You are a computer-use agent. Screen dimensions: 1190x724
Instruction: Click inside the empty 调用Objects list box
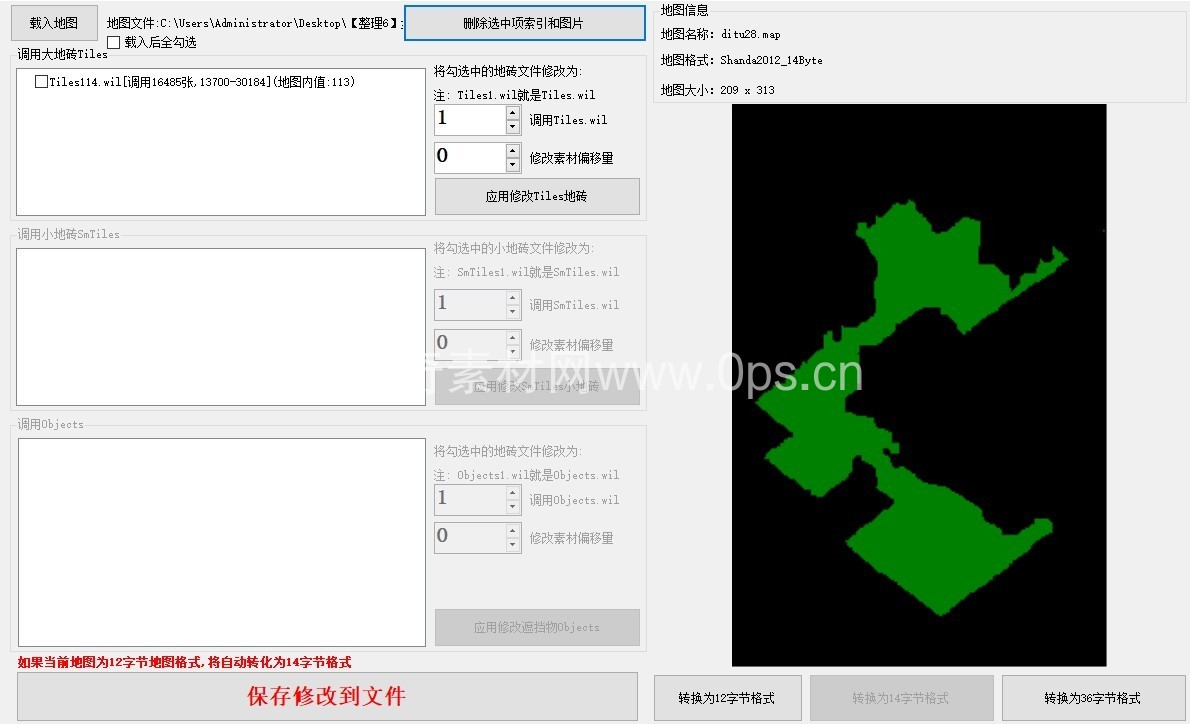click(221, 542)
